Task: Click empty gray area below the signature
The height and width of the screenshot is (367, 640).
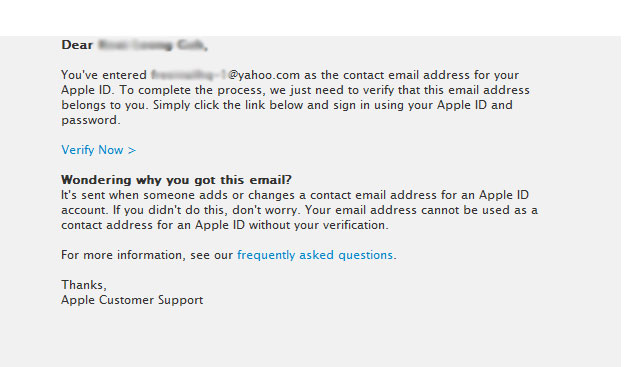Action: point(310,337)
